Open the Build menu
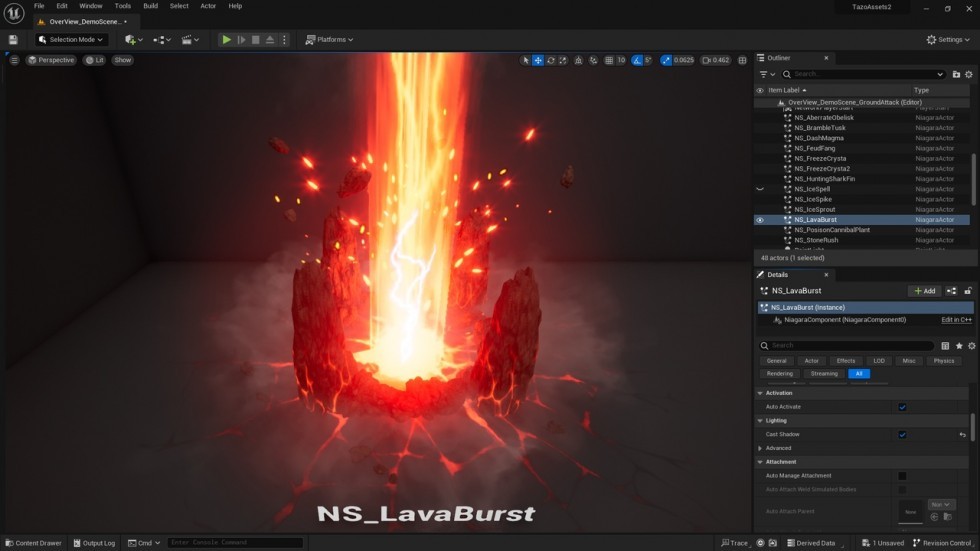 [150, 6]
